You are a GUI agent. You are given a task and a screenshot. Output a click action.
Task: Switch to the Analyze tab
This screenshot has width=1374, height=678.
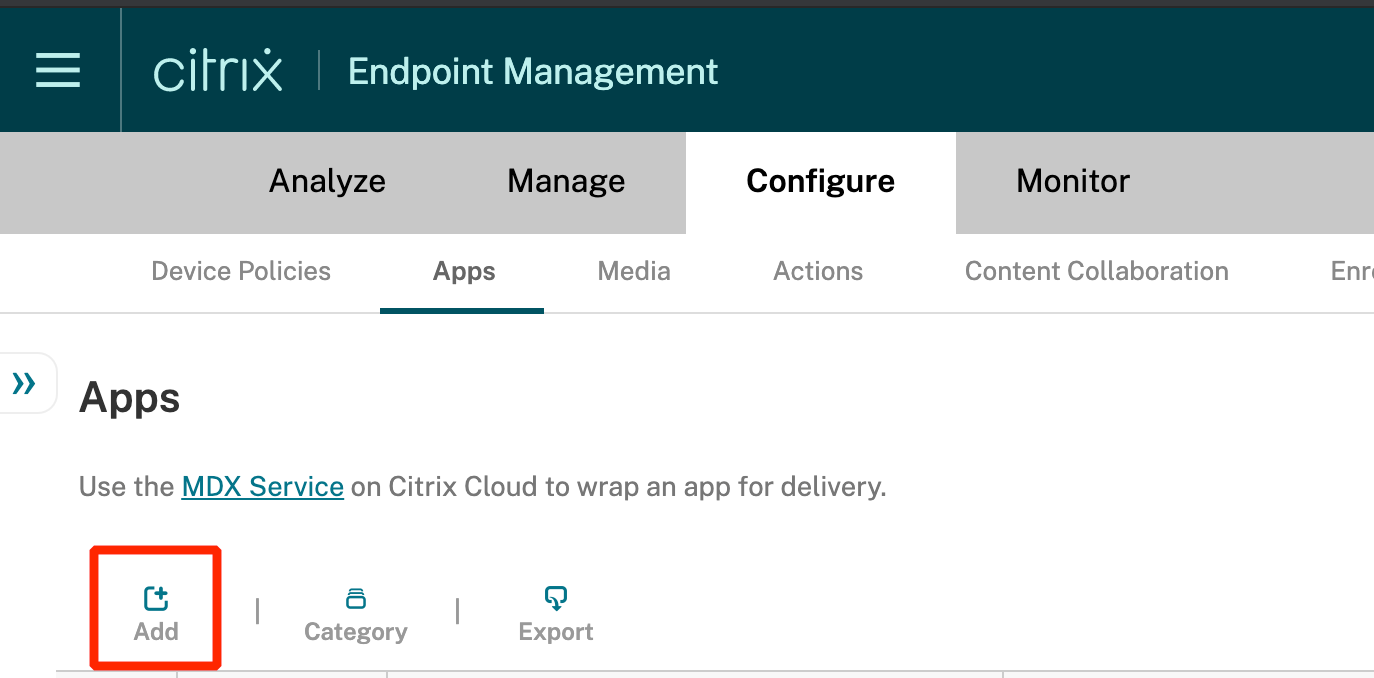327,181
